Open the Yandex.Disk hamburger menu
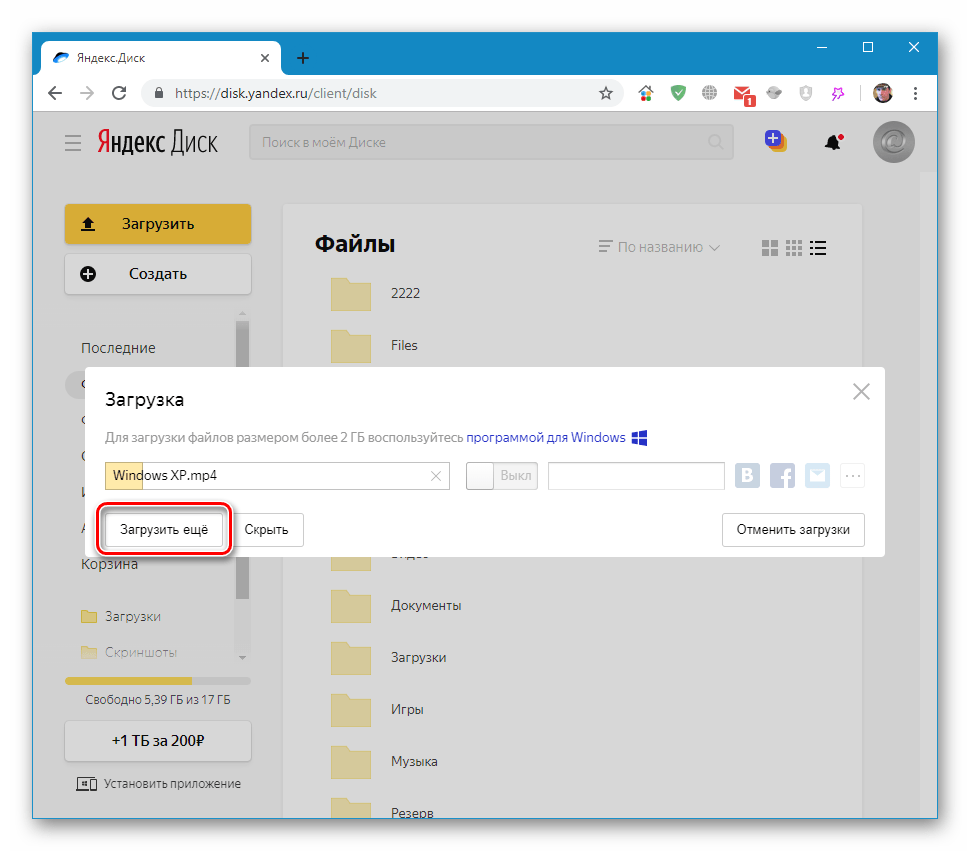Image resolution: width=970 pixels, height=851 pixels. pos(72,142)
